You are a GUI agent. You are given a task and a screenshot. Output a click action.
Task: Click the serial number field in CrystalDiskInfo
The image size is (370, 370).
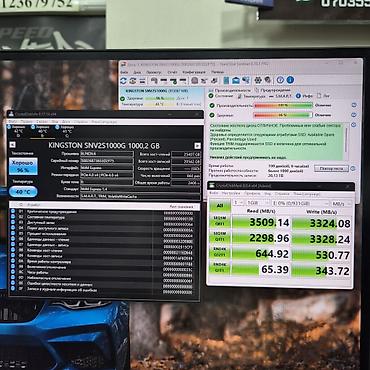point(107,161)
